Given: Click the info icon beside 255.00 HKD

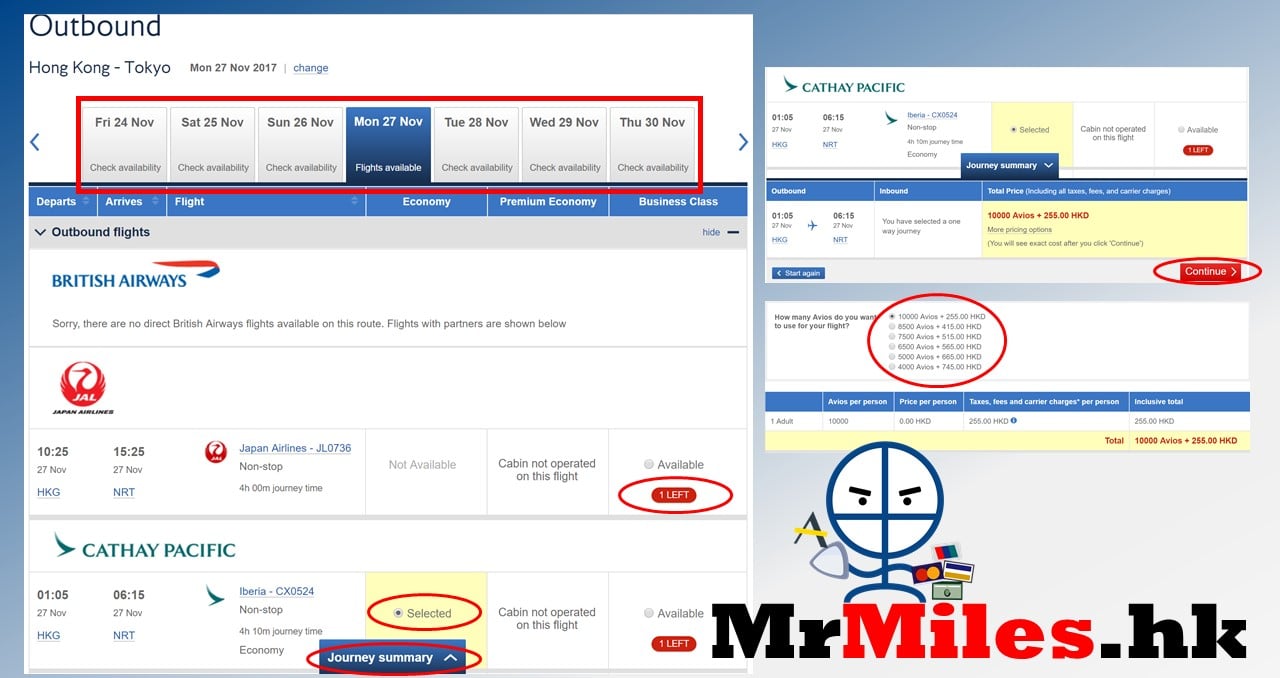Looking at the screenshot, I should (x=1013, y=421).
